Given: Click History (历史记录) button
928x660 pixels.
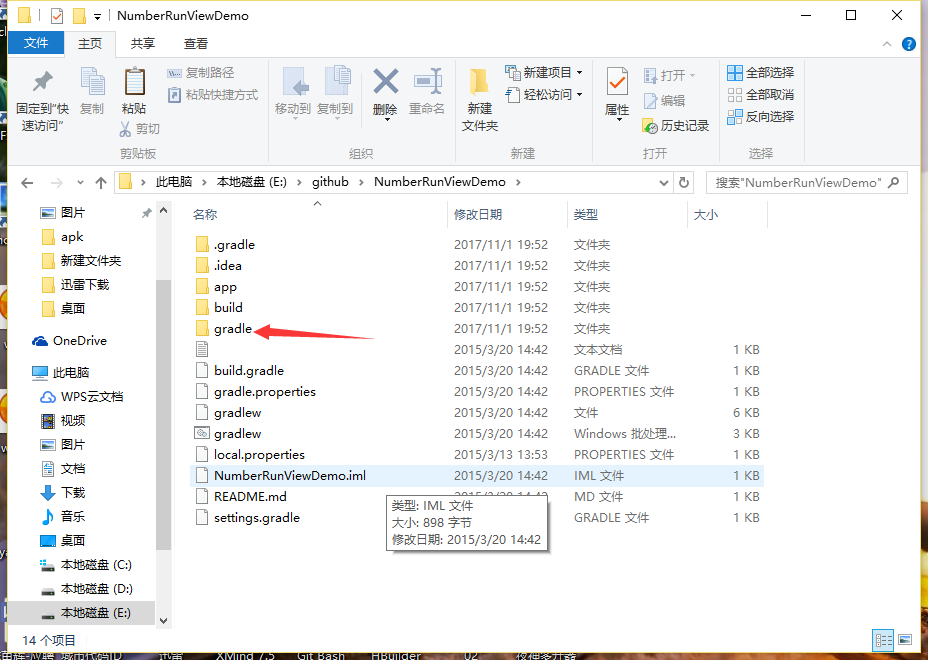Looking at the screenshot, I should (x=675, y=125).
